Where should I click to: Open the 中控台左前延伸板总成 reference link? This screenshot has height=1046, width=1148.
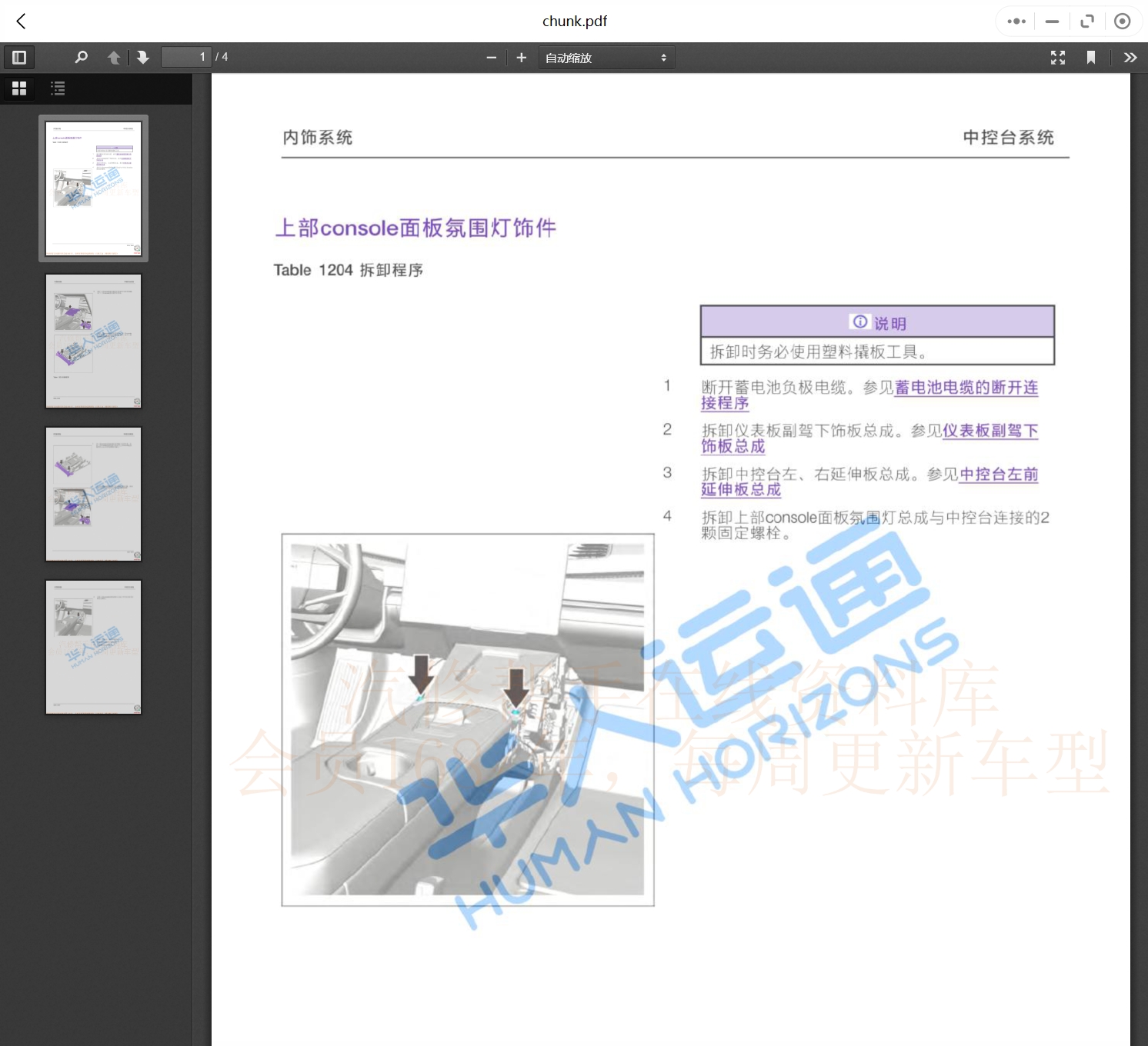(998, 475)
